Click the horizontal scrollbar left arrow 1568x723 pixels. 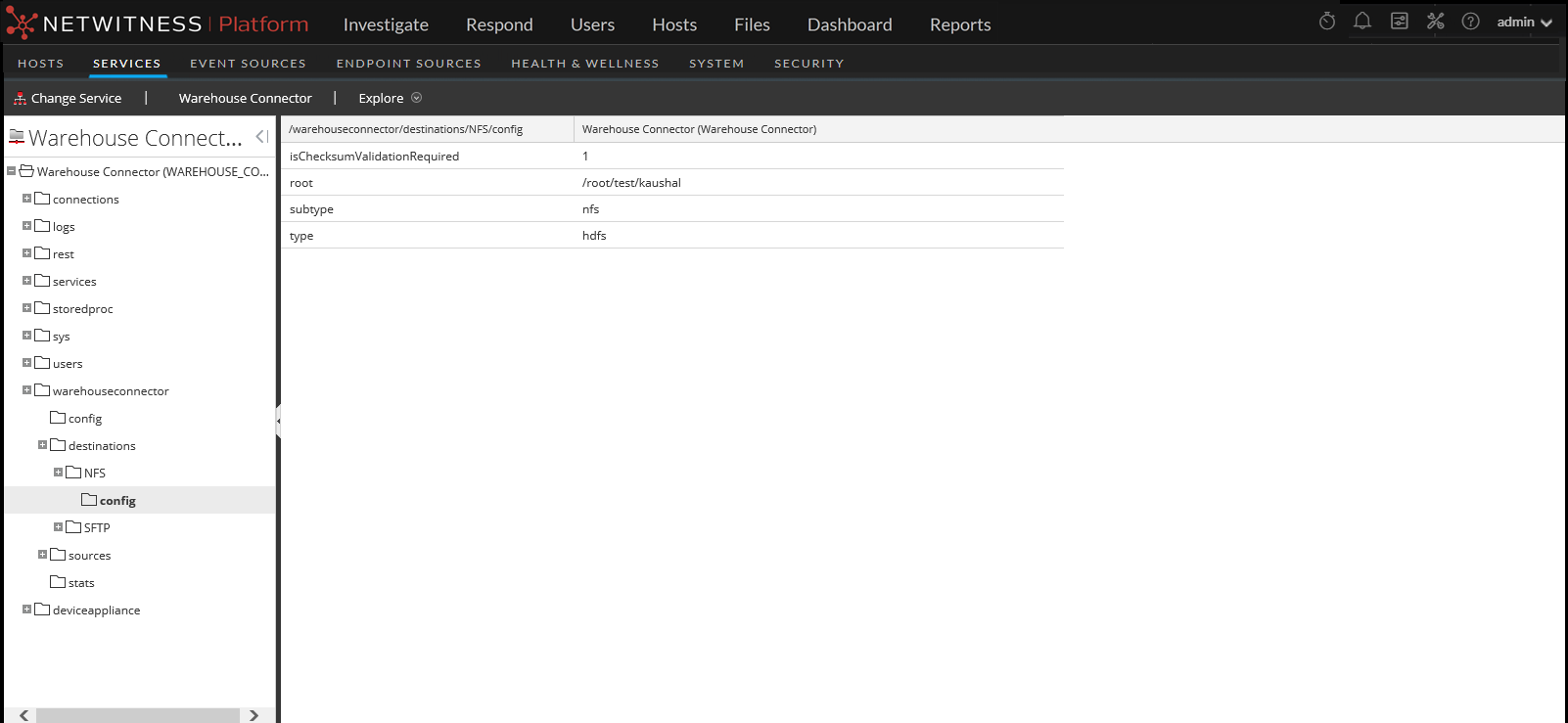tap(23, 715)
